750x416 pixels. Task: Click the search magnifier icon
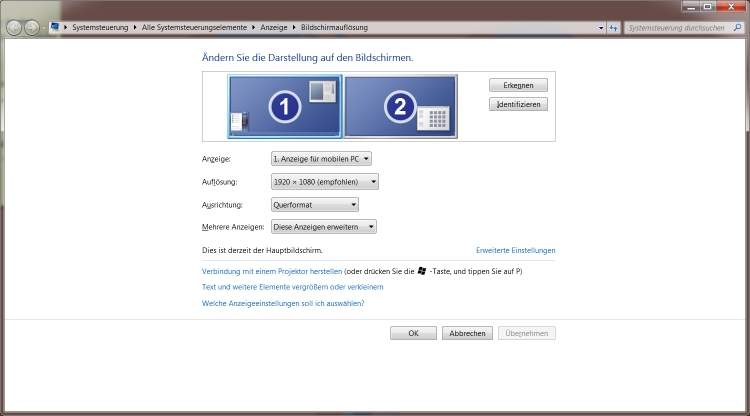pyautogui.click(x=737, y=28)
